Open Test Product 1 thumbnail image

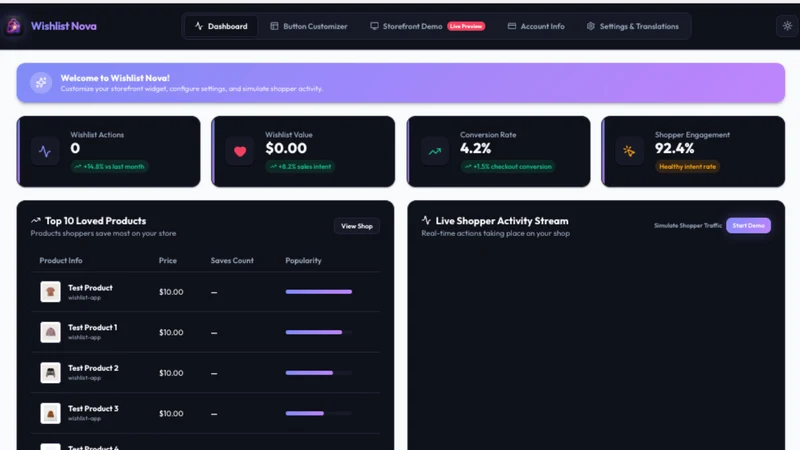tap(51, 332)
